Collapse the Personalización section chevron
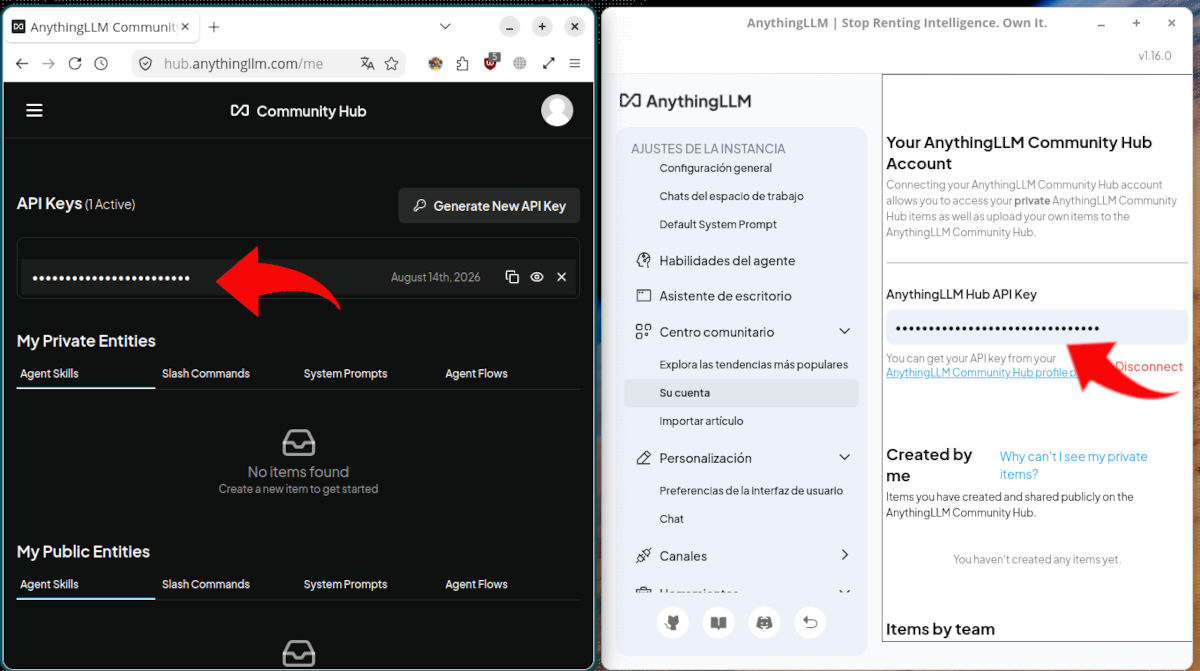The width and height of the screenshot is (1200, 671). (x=844, y=457)
